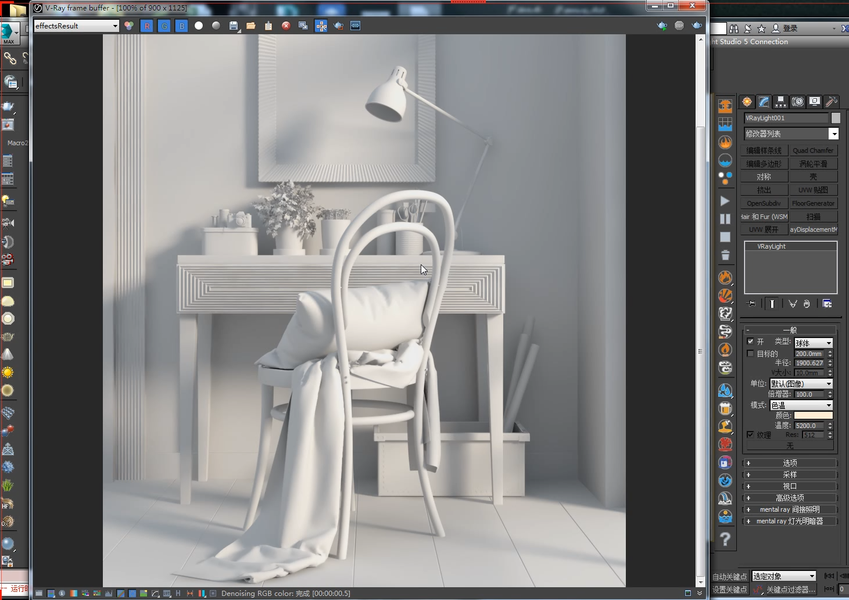Toggle the 纹理 texture checkbox
The height and width of the screenshot is (600, 849).
(750, 434)
